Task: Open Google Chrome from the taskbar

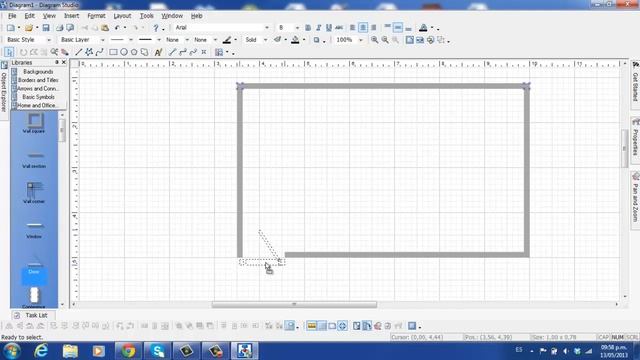Action: (128, 351)
